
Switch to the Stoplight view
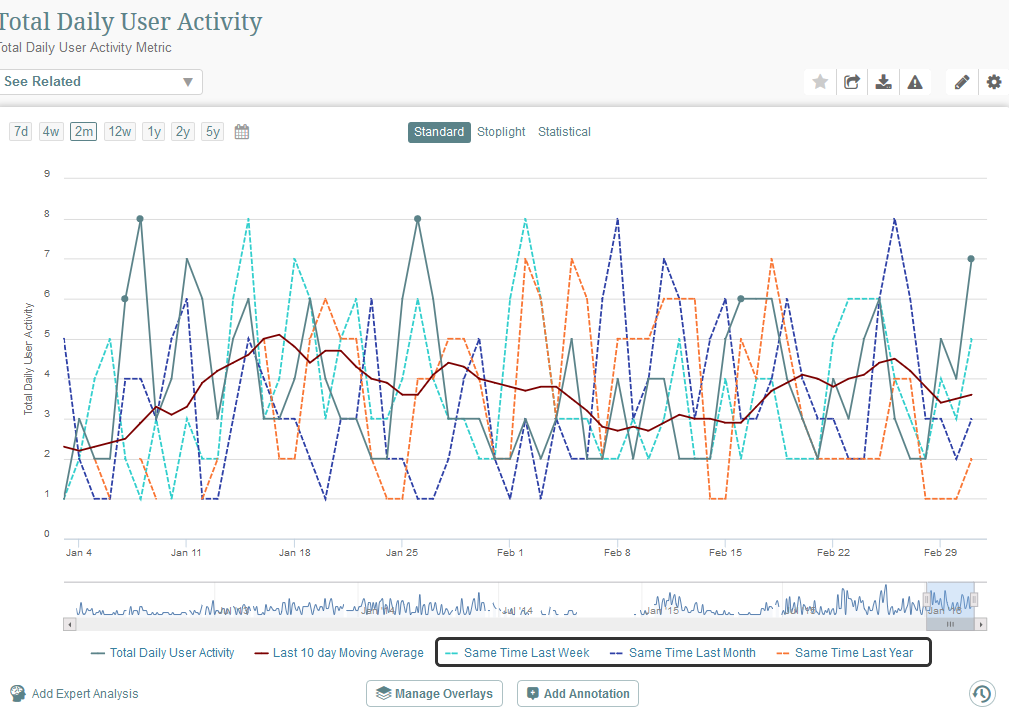(x=501, y=131)
